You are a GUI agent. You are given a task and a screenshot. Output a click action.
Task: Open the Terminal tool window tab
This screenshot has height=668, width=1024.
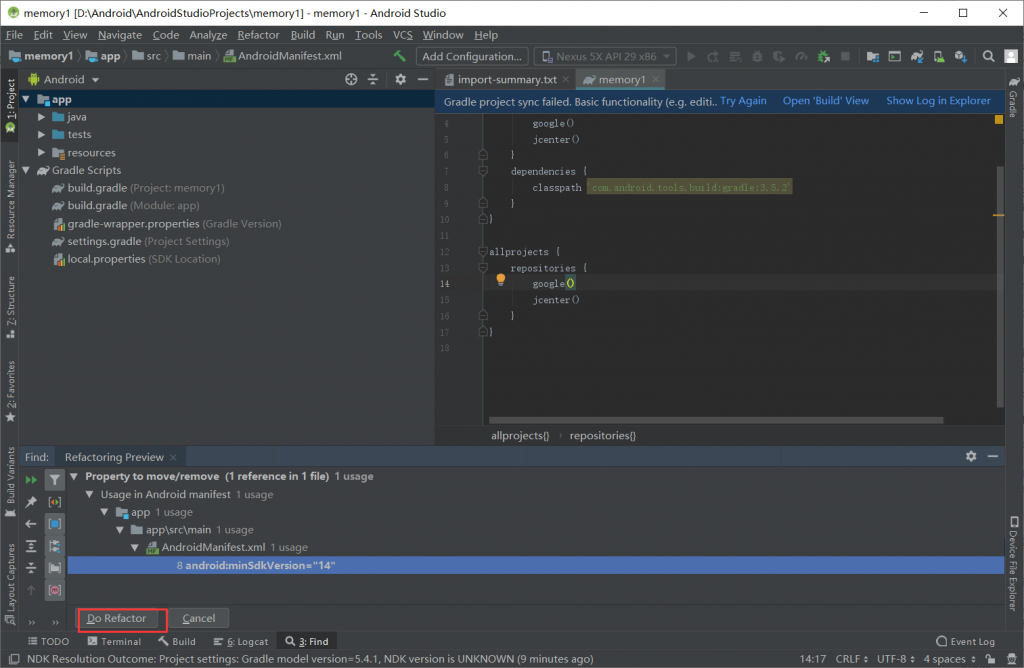coord(114,642)
